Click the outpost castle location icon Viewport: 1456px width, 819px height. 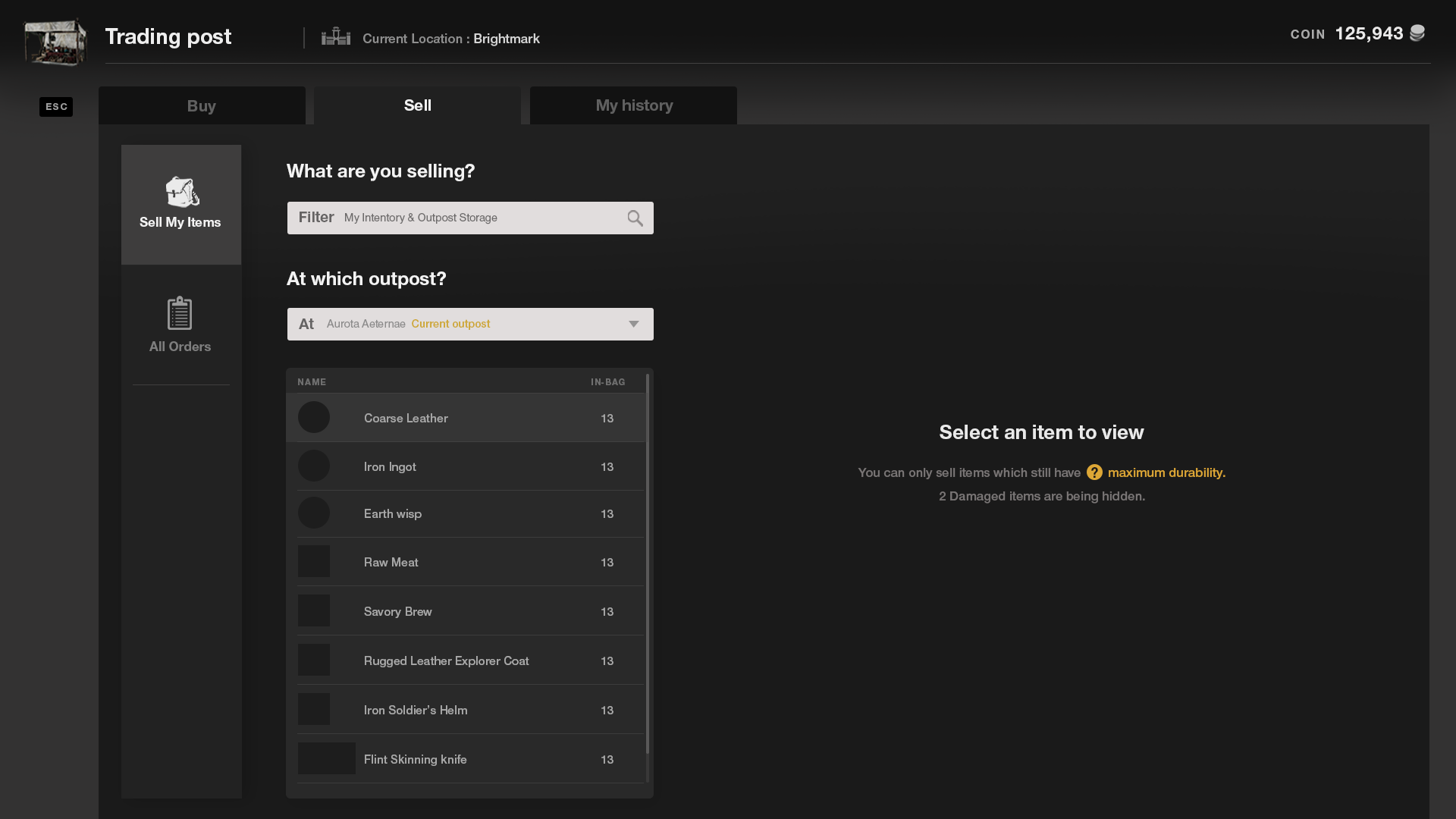(x=335, y=36)
